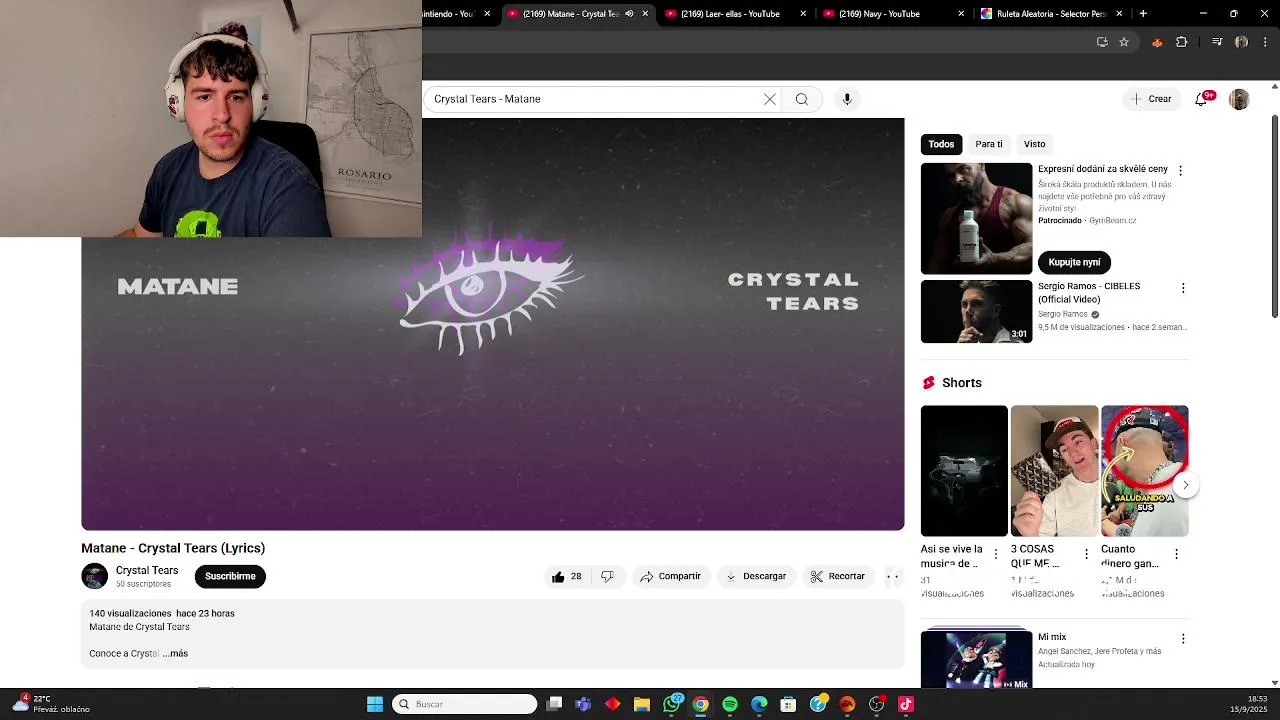Click the Recortar button
The image size is (1280, 720).
pos(838,576)
